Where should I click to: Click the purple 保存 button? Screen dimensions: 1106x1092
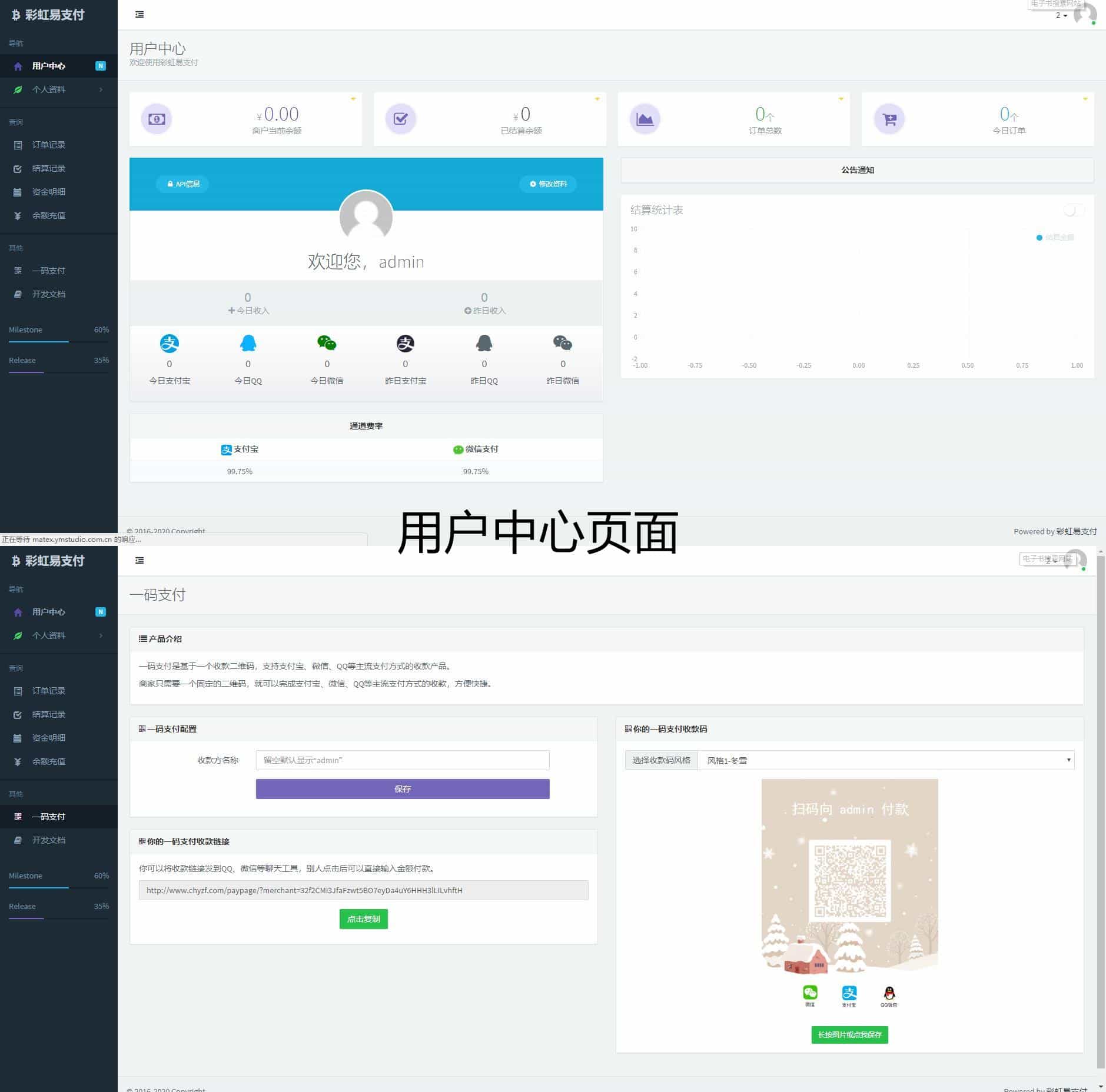[403, 789]
